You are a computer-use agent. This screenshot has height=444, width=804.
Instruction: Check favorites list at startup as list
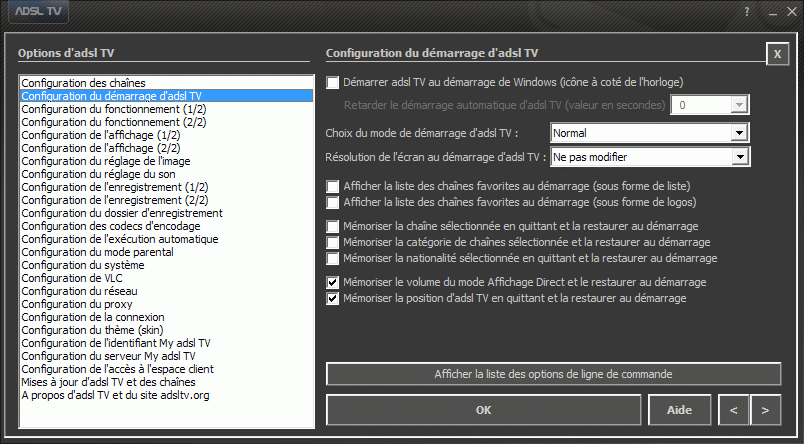tap(332, 187)
